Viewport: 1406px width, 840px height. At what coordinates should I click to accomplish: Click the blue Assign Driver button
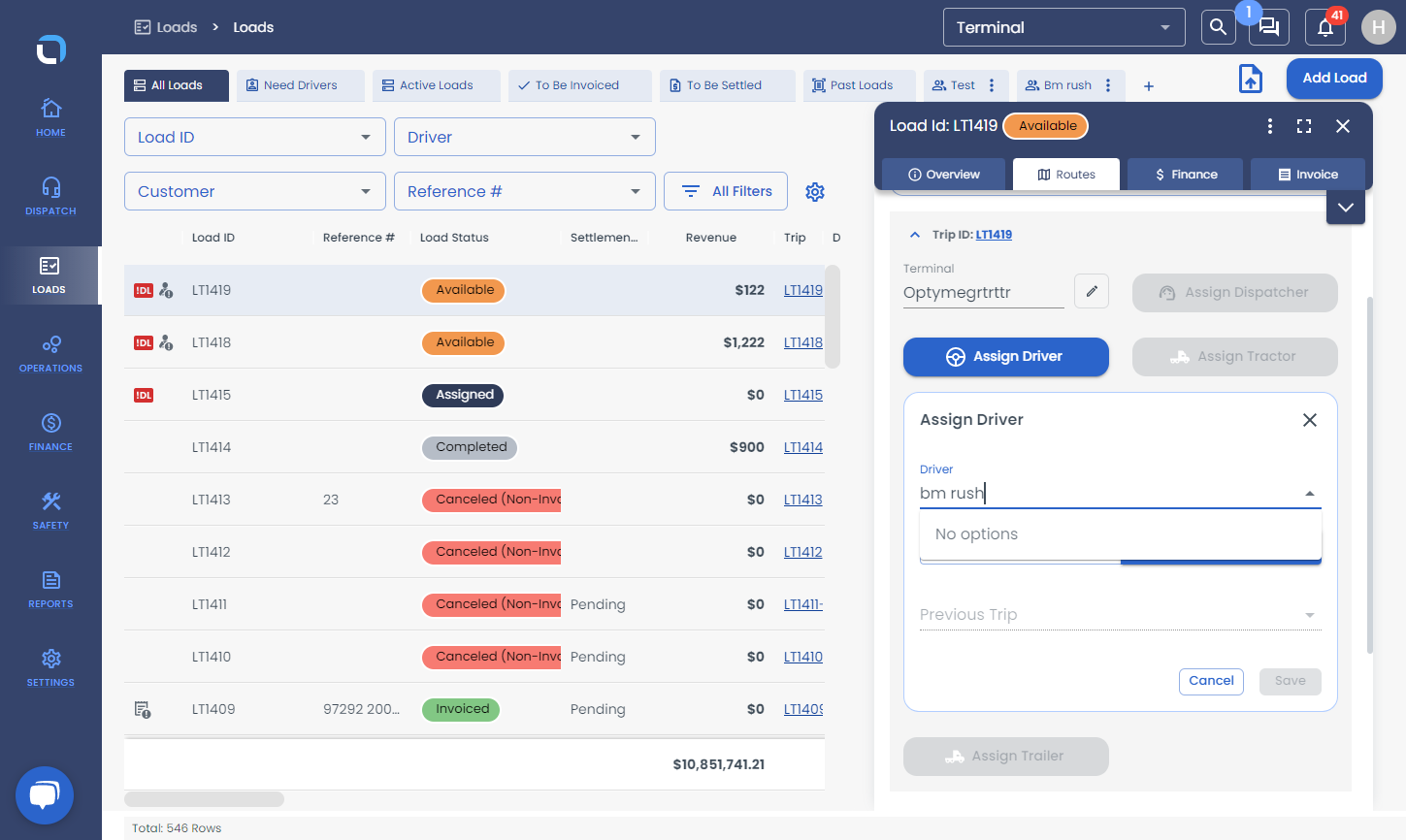pos(1006,357)
